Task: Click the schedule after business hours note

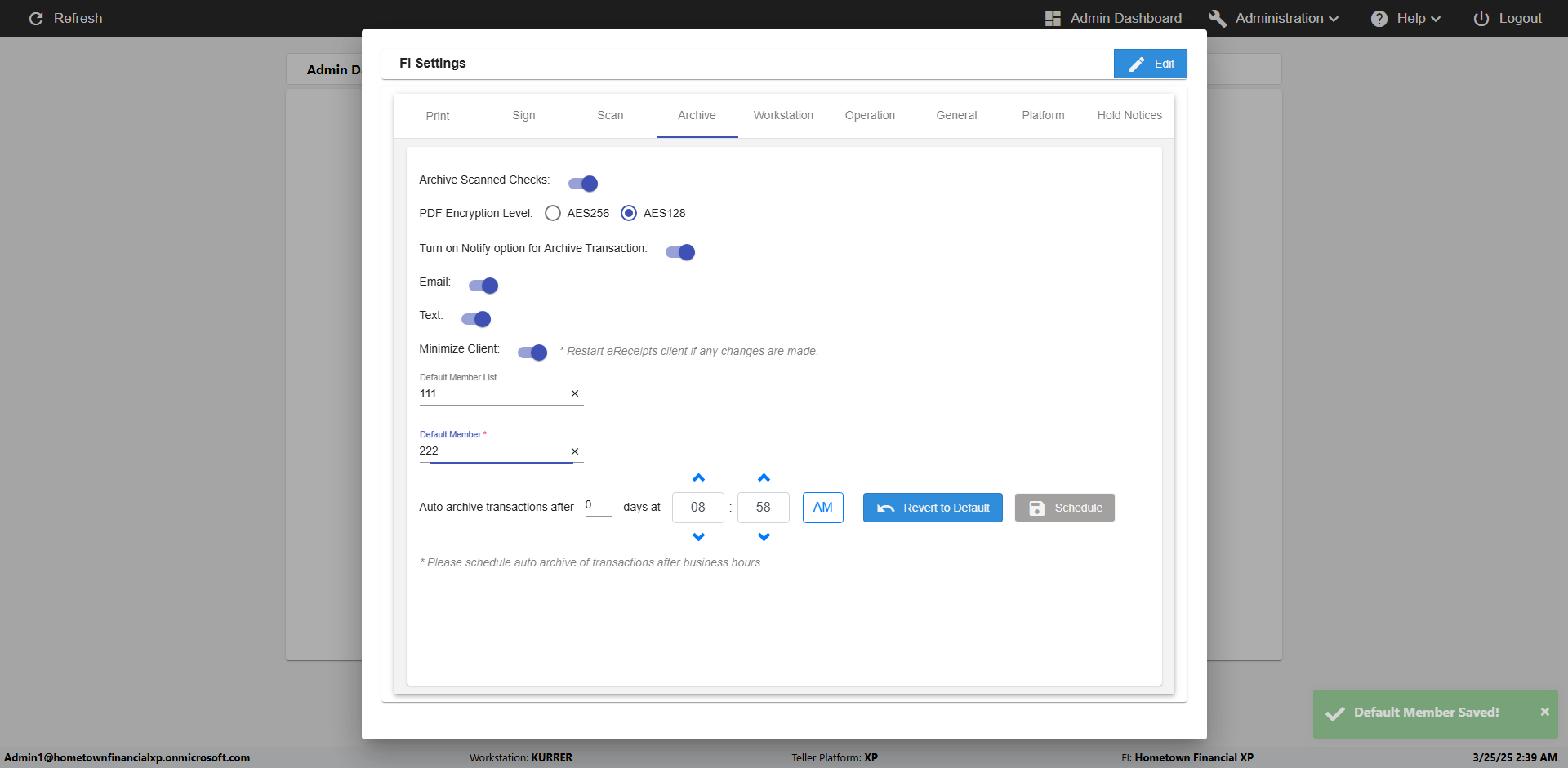Action: point(591,563)
